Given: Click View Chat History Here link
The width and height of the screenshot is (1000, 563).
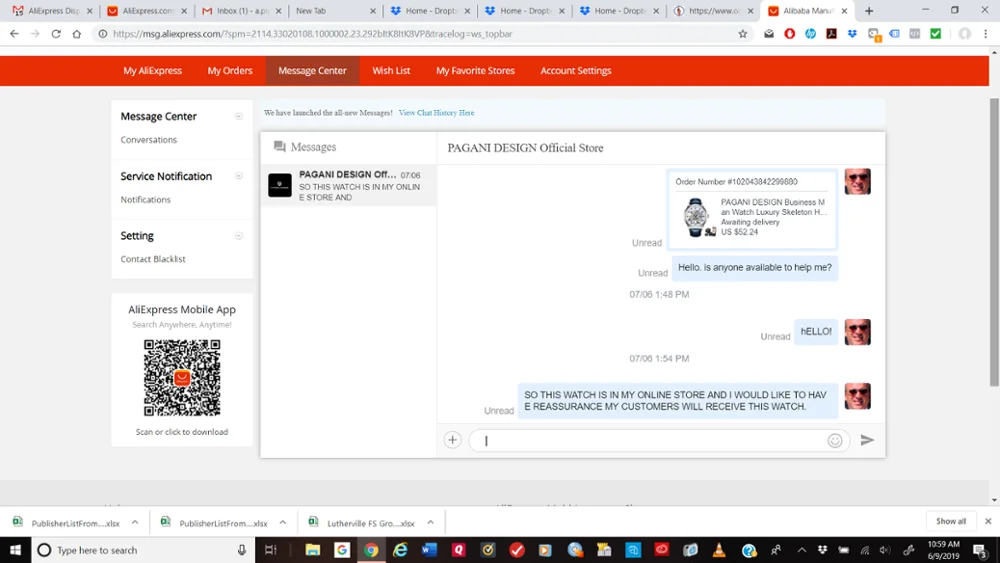Looking at the screenshot, I should point(436,113).
